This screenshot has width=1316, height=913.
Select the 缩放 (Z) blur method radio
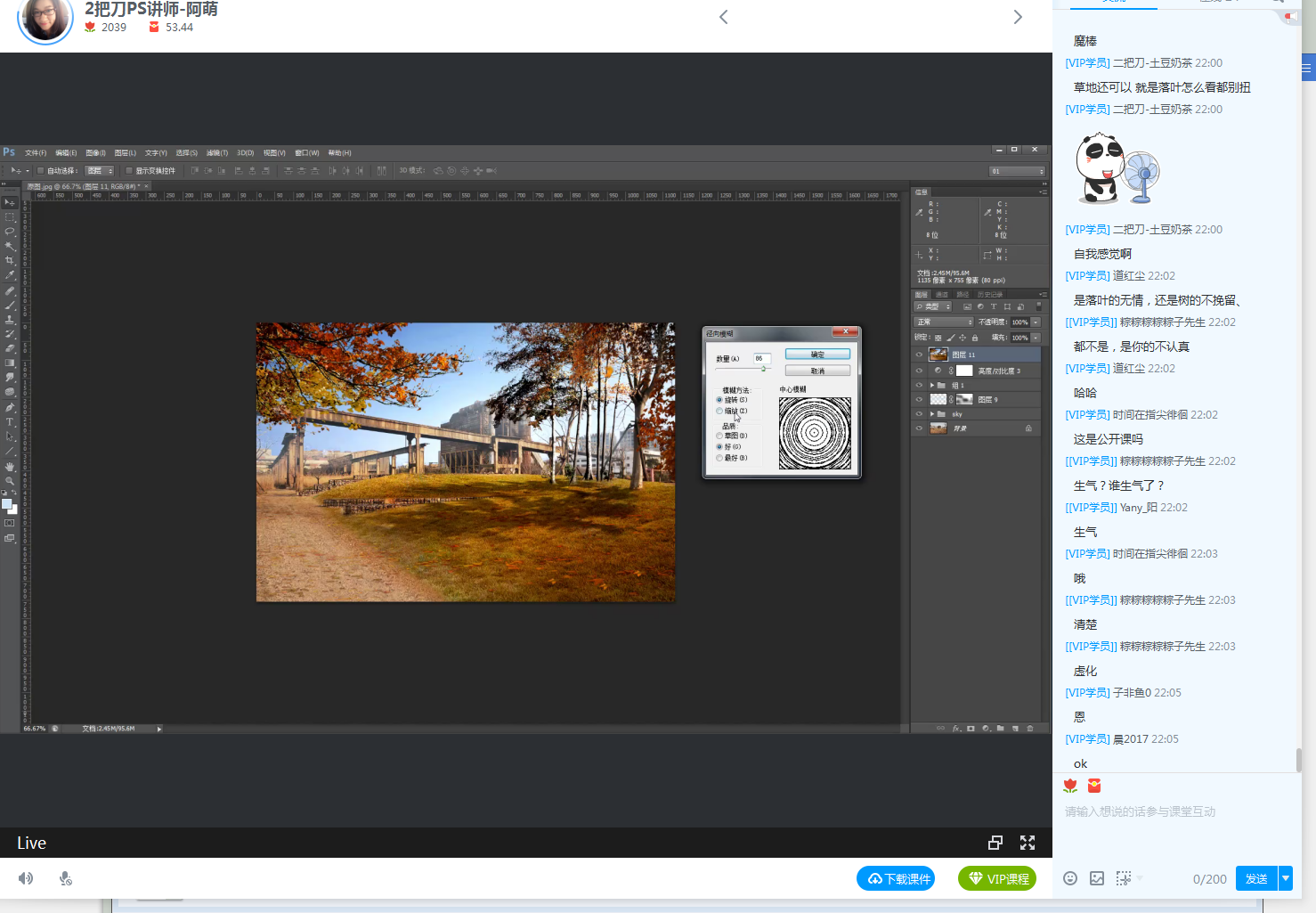pos(719,411)
